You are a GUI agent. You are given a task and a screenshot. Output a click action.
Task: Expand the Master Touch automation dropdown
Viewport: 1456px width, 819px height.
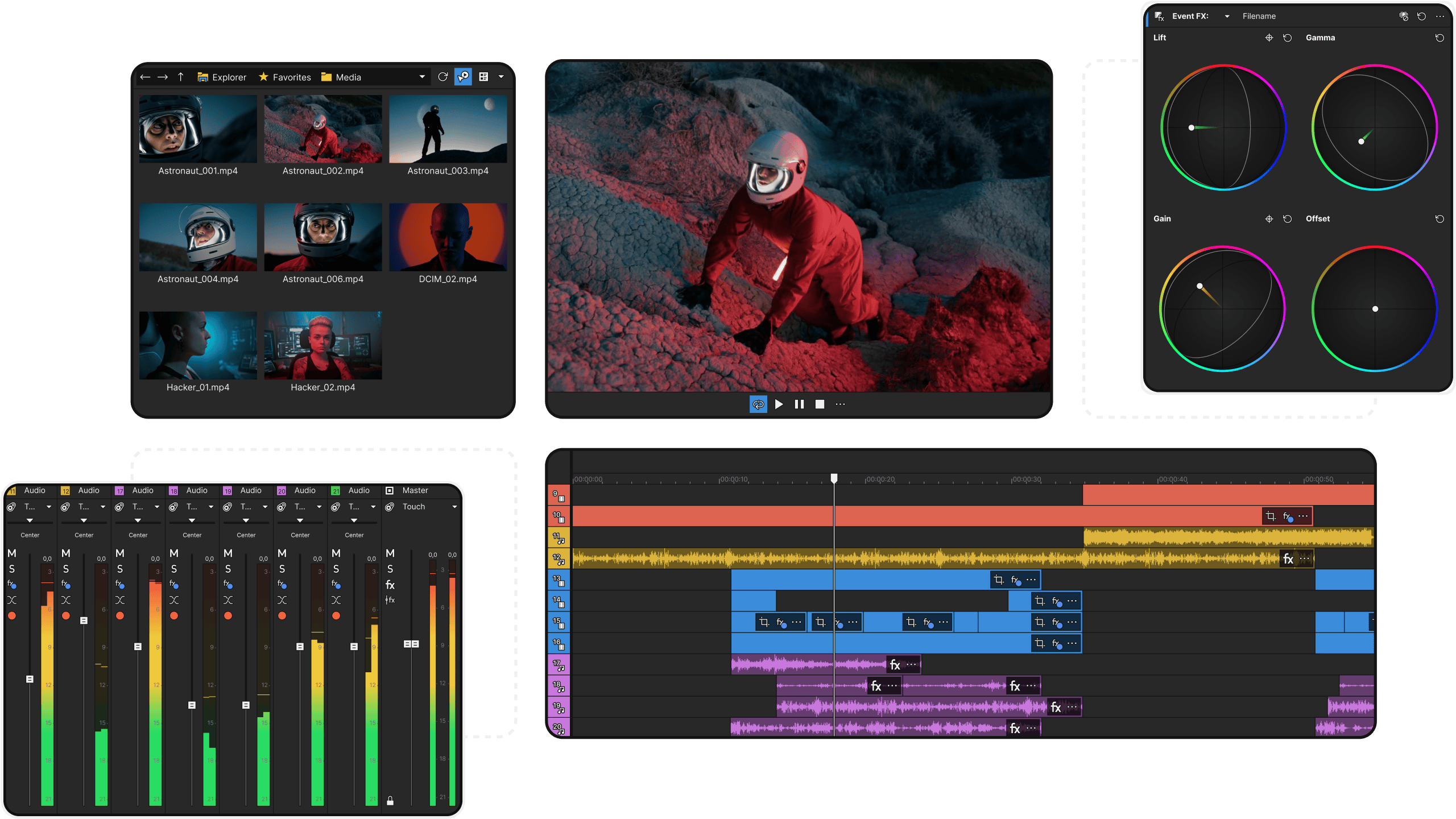(454, 507)
